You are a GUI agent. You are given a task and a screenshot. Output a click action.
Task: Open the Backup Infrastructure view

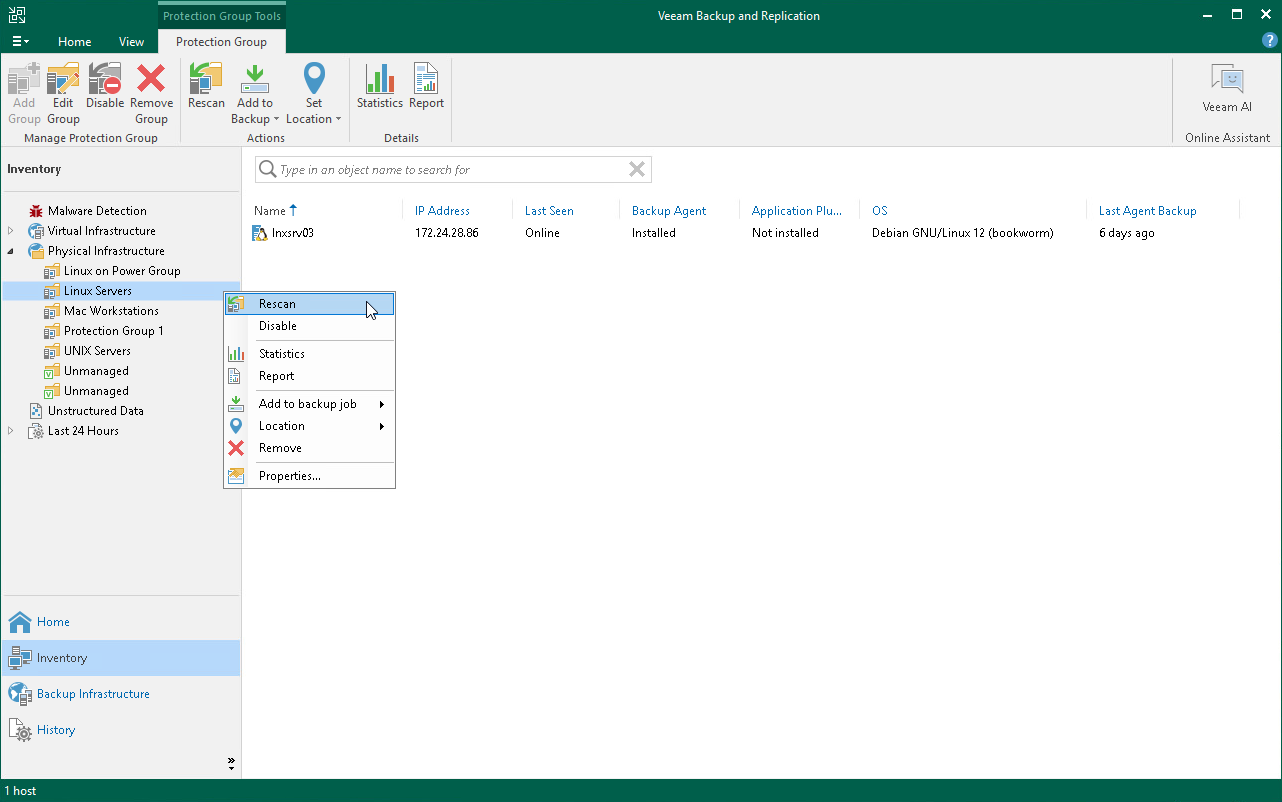(93, 694)
